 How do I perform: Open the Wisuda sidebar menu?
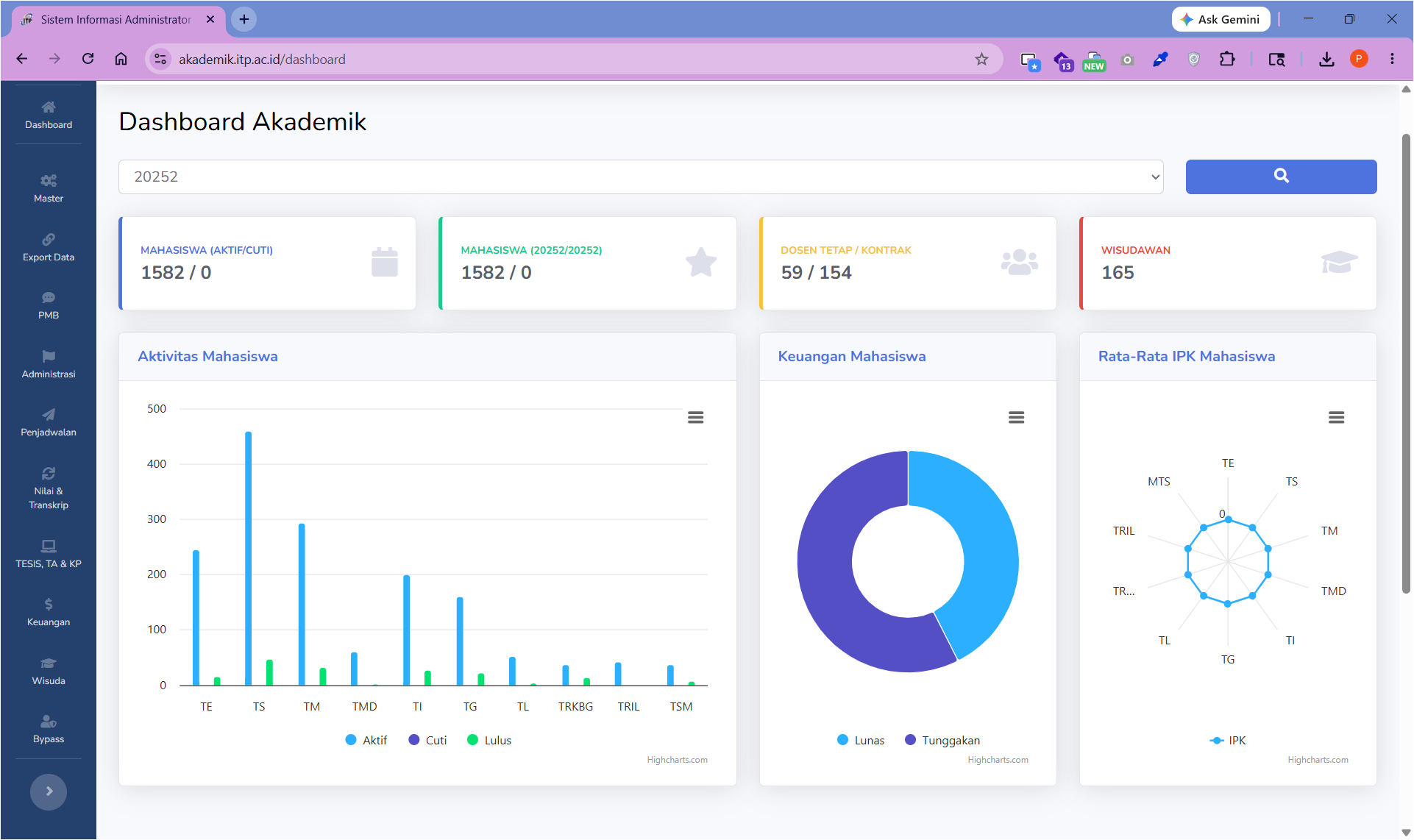49,672
